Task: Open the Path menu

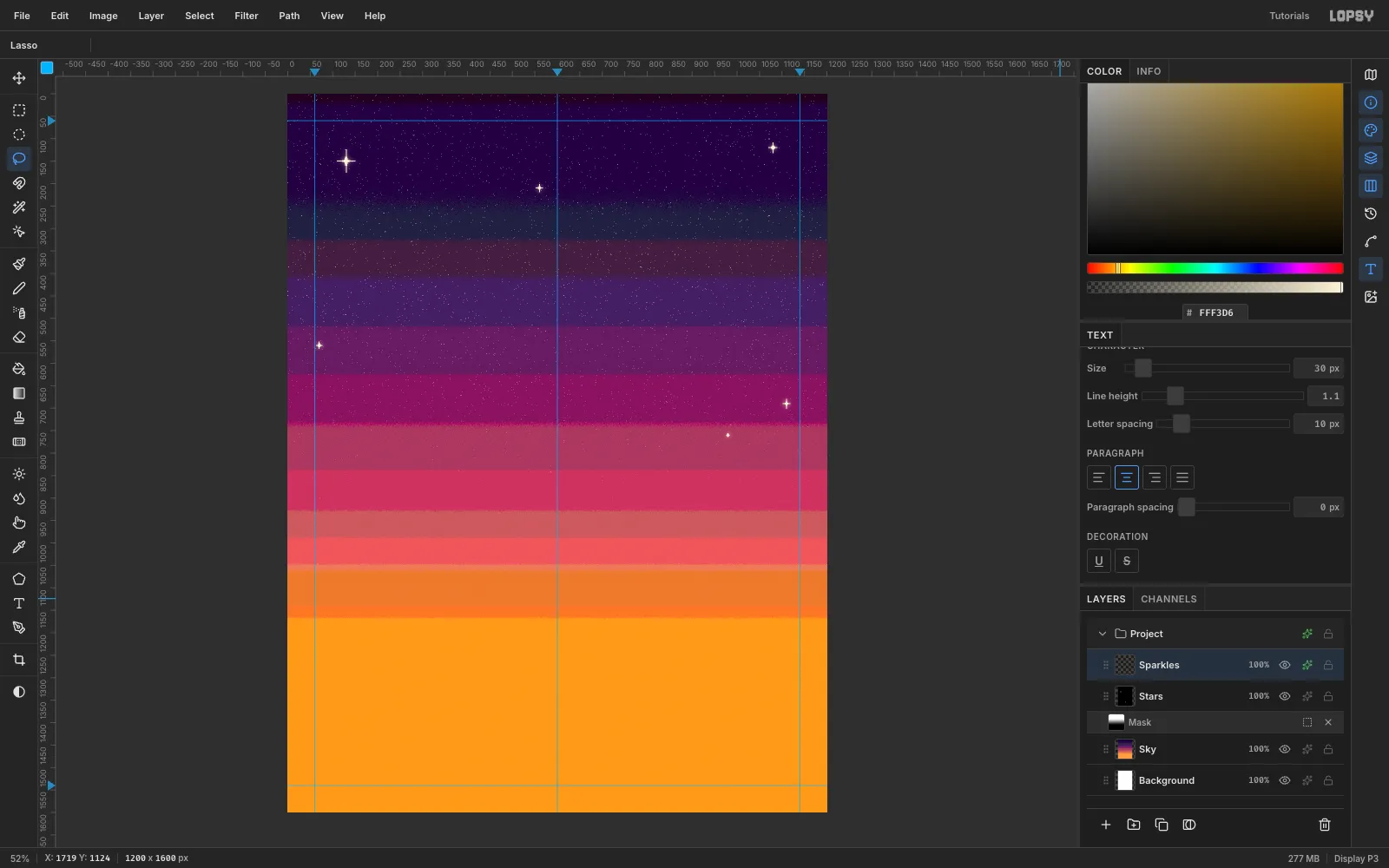Action: (289, 16)
